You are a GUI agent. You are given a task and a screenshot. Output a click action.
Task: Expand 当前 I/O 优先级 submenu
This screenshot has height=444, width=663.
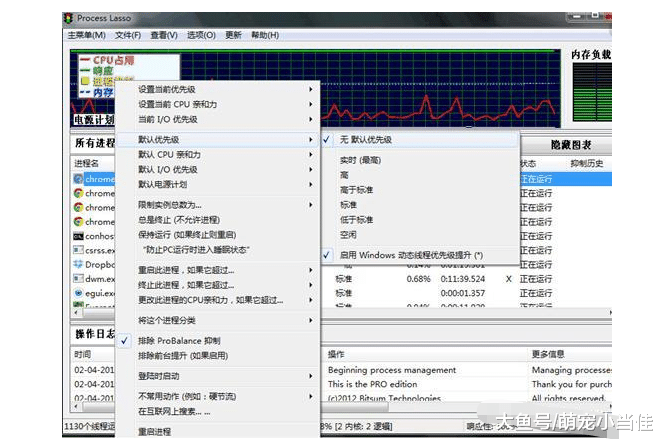218,119
